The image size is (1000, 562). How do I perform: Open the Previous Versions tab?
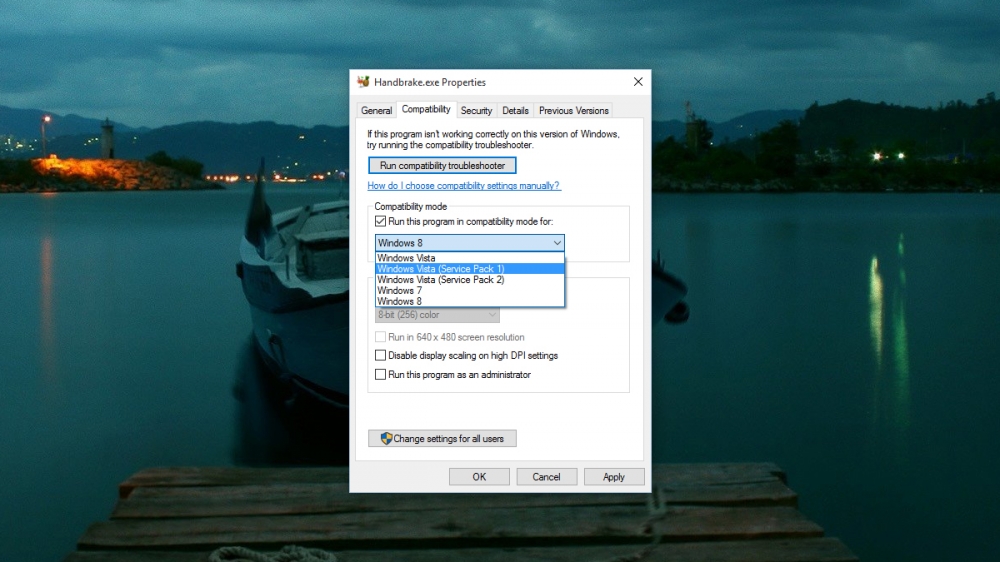coord(573,111)
